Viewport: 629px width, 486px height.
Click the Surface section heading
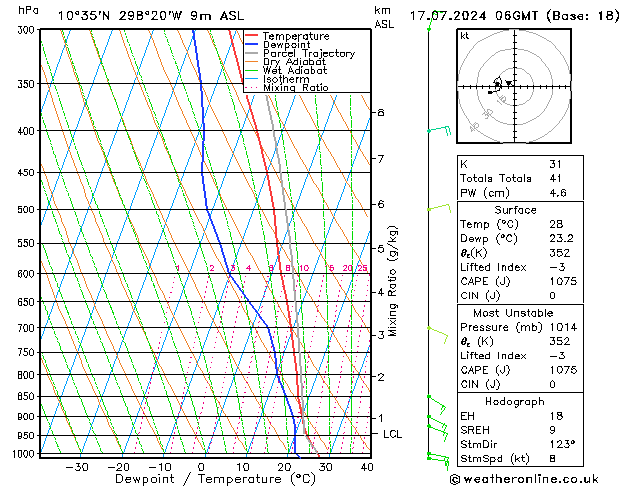pyautogui.click(x=515, y=210)
